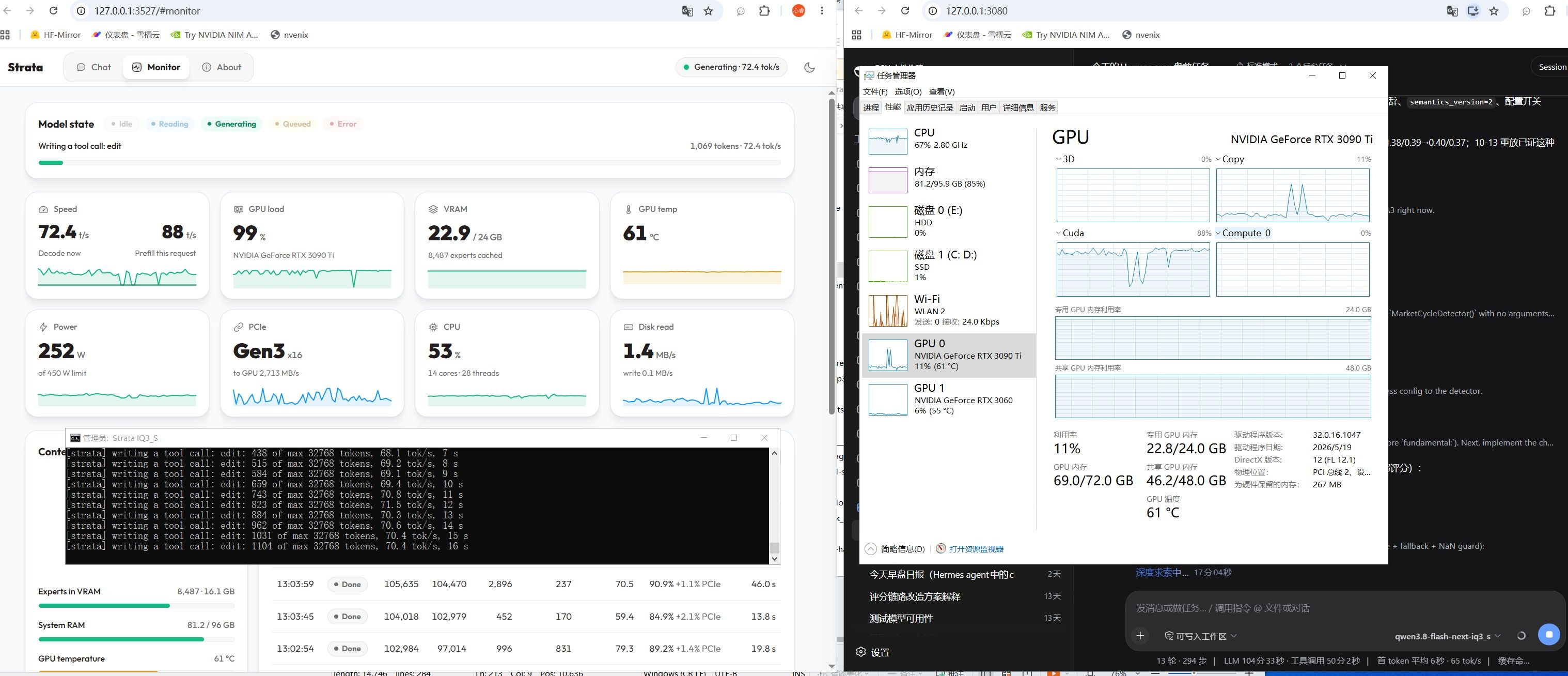Click the Power lightning bolt icon
The height and width of the screenshot is (676, 1568).
(x=43, y=327)
